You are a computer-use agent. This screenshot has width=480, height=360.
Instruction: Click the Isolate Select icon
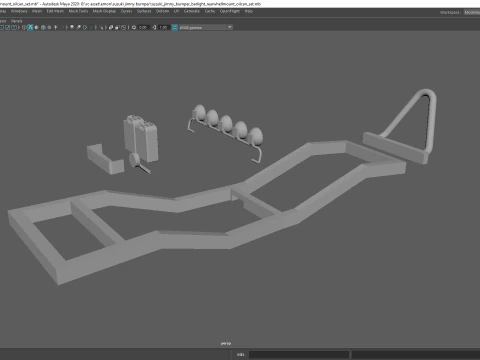click(101, 27)
